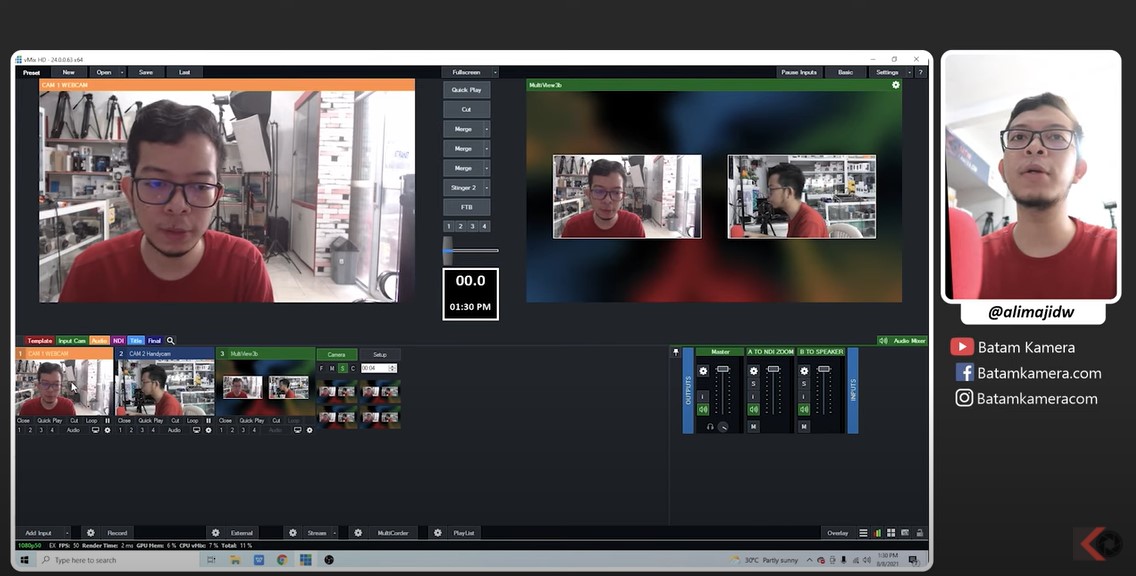
Task: Click the pin icon beside OUTPUTS panel
Action: click(675, 352)
